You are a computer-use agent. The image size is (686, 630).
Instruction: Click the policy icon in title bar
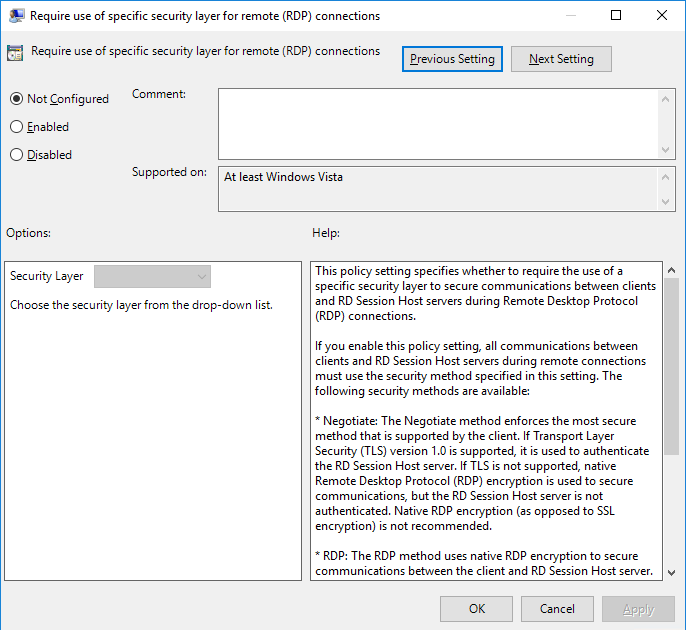click(x=16, y=16)
